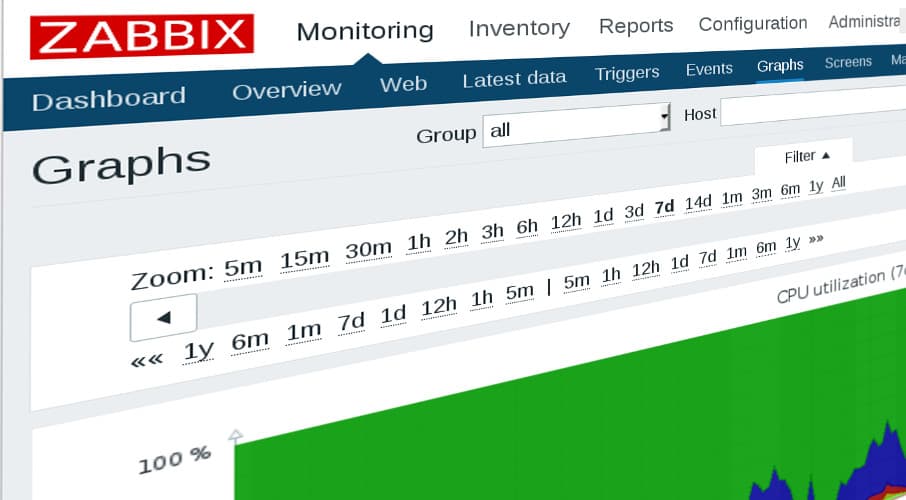Click the ZABBIX logo
Image resolution: width=906 pixels, height=500 pixels.
[142, 36]
